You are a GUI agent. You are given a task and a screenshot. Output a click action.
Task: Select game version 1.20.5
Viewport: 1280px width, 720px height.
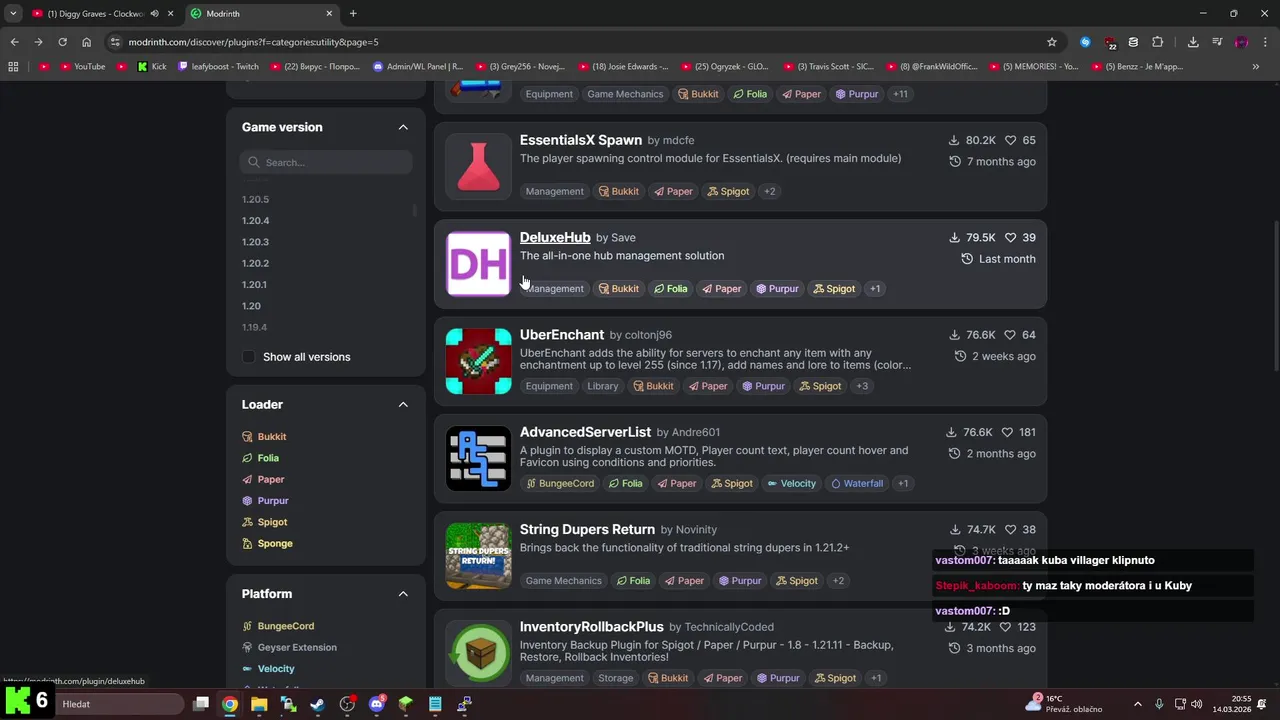[x=256, y=199]
